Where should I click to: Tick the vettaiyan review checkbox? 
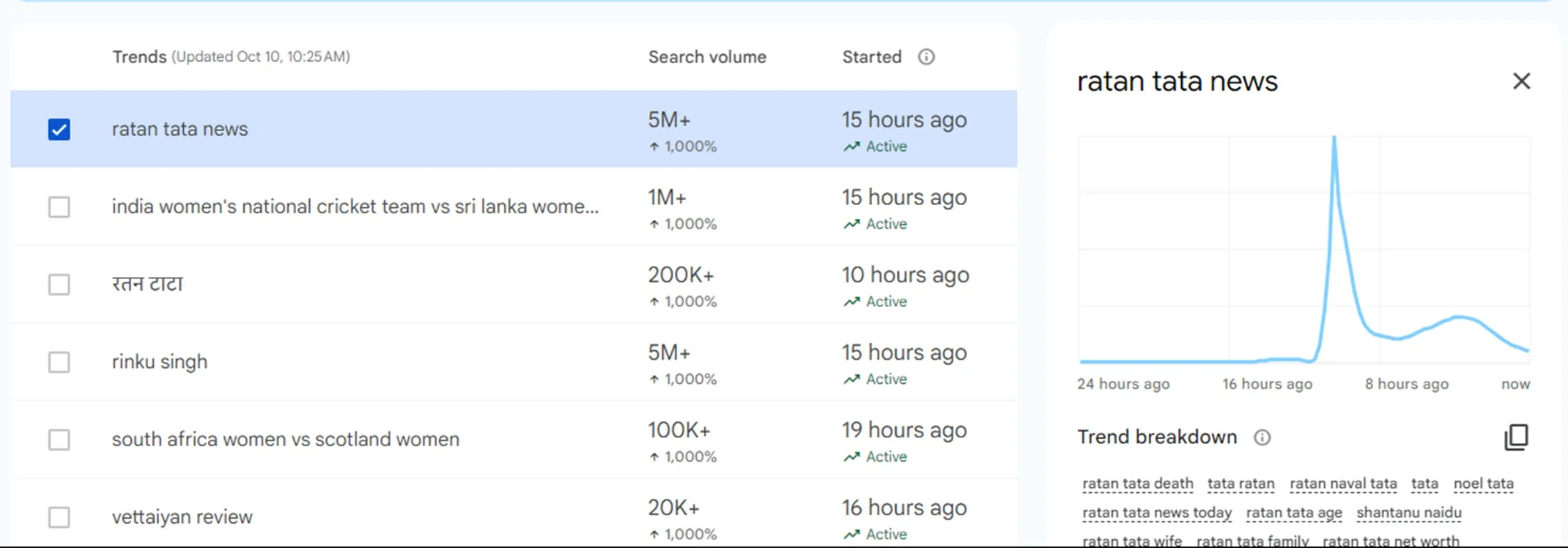[59, 517]
